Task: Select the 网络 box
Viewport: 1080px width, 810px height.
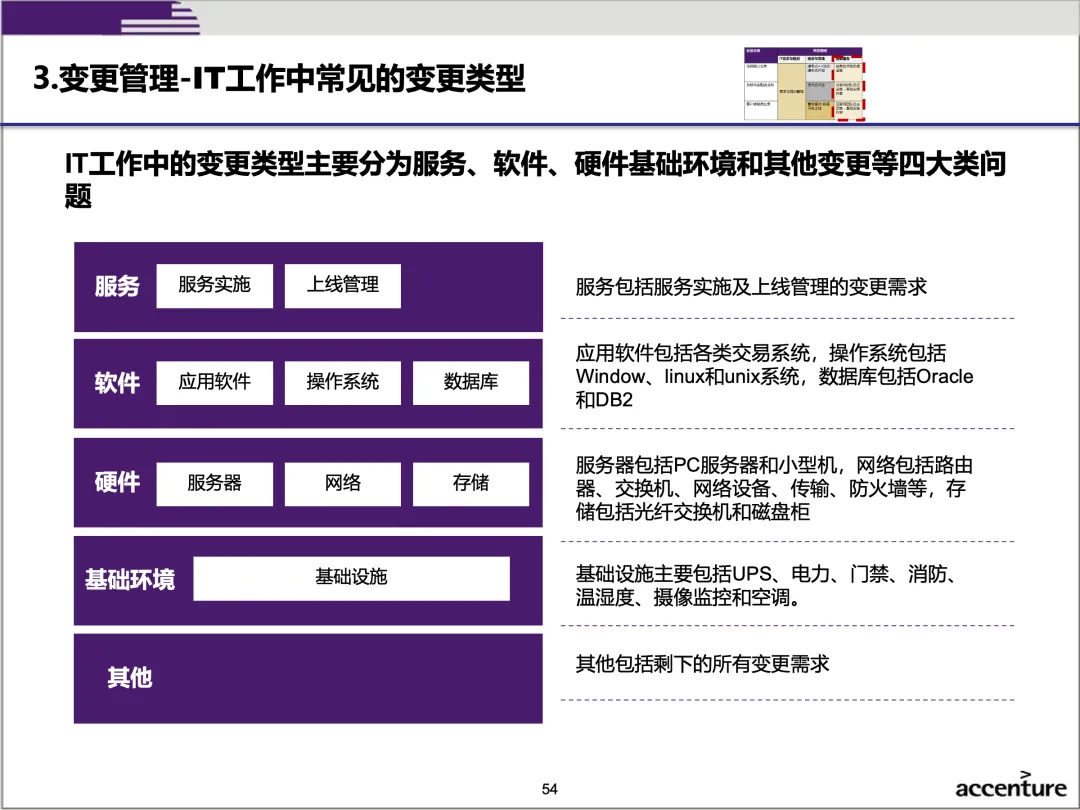Action: 342,484
